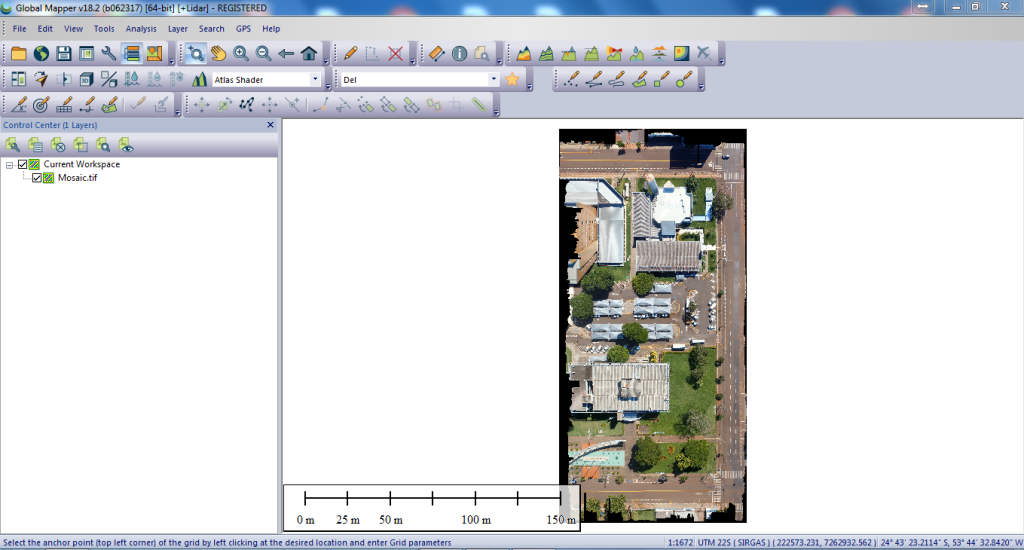Select the Mosaic.tif layer name
1024x550 pixels.
click(x=77, y=178)
